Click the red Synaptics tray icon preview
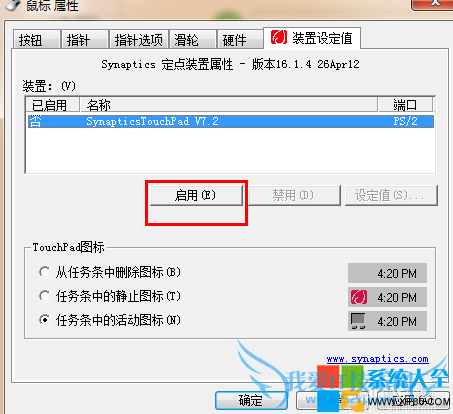Image resolution: width=453 pixels, height=414 pixels. point(359,297)
